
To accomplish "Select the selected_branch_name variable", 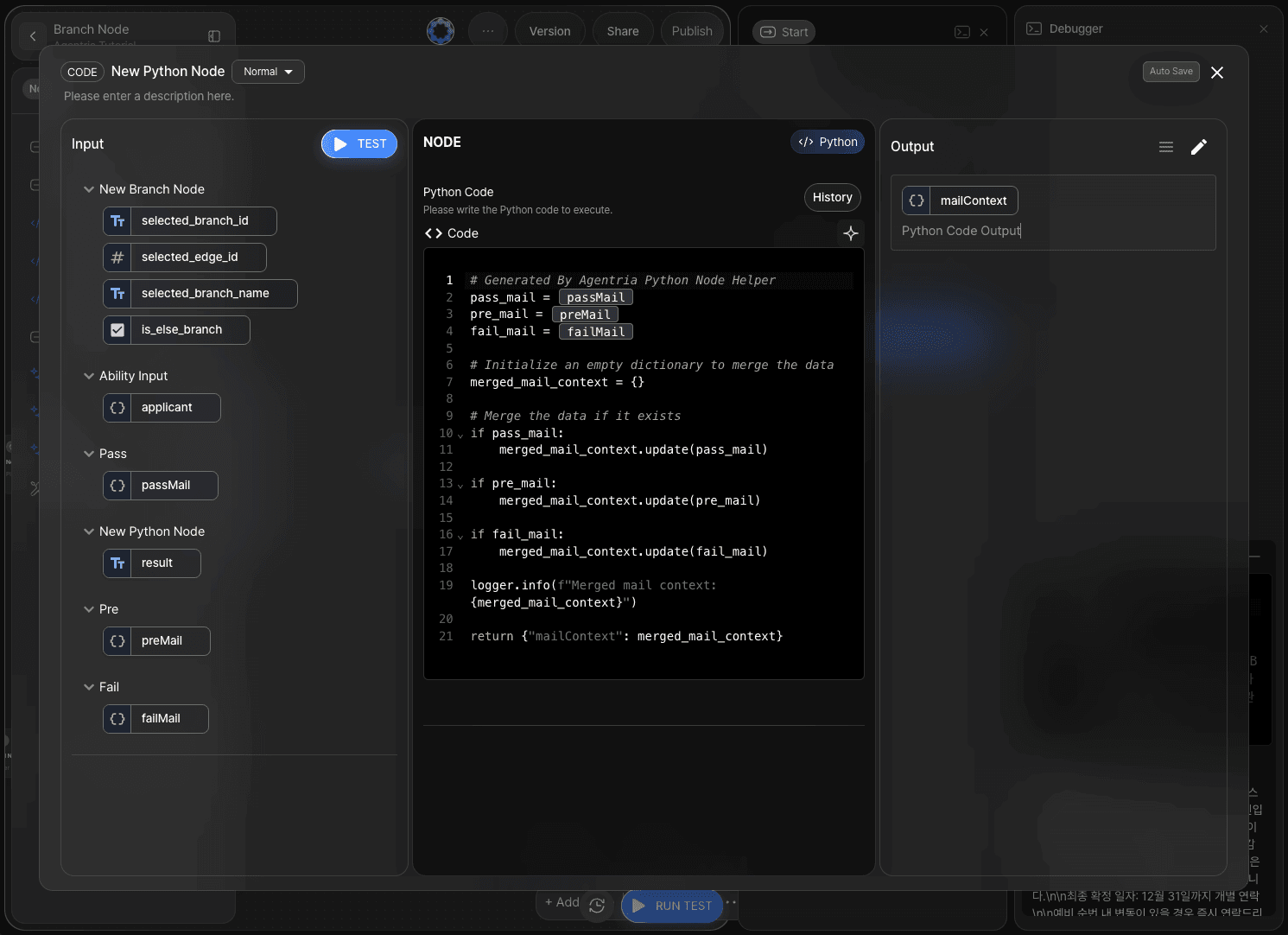I will click(x=200, y=294).
